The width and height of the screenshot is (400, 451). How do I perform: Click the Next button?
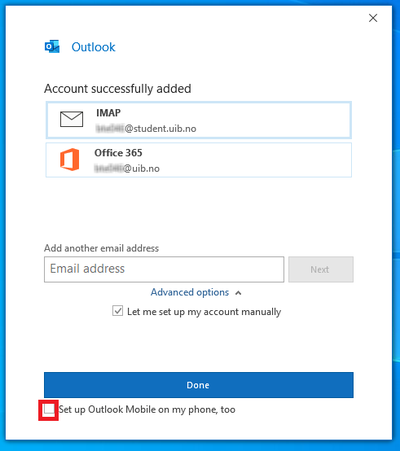321,269
